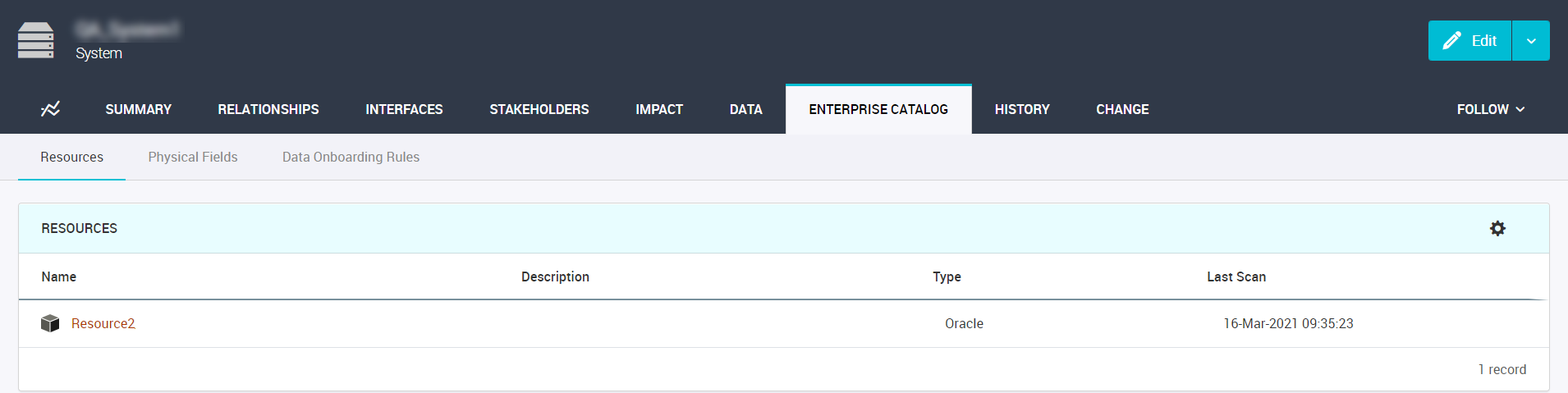
Task: Expand the Edit button dropdown arrow
Action: pyautogui.click(x=1531, y=40)
